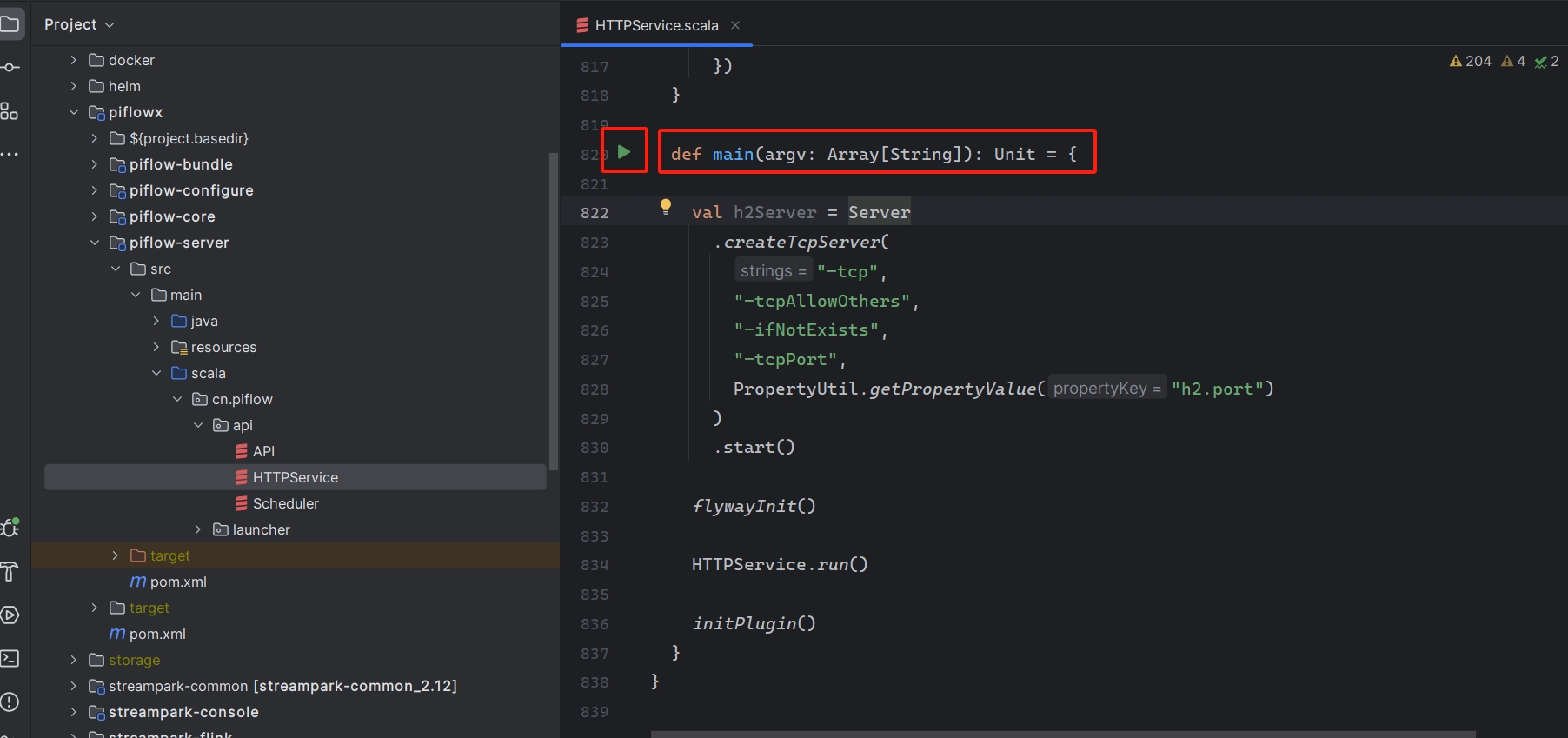Expand the java folder
The width and height of the screenshot is (1568, 738).
point(156,321)
